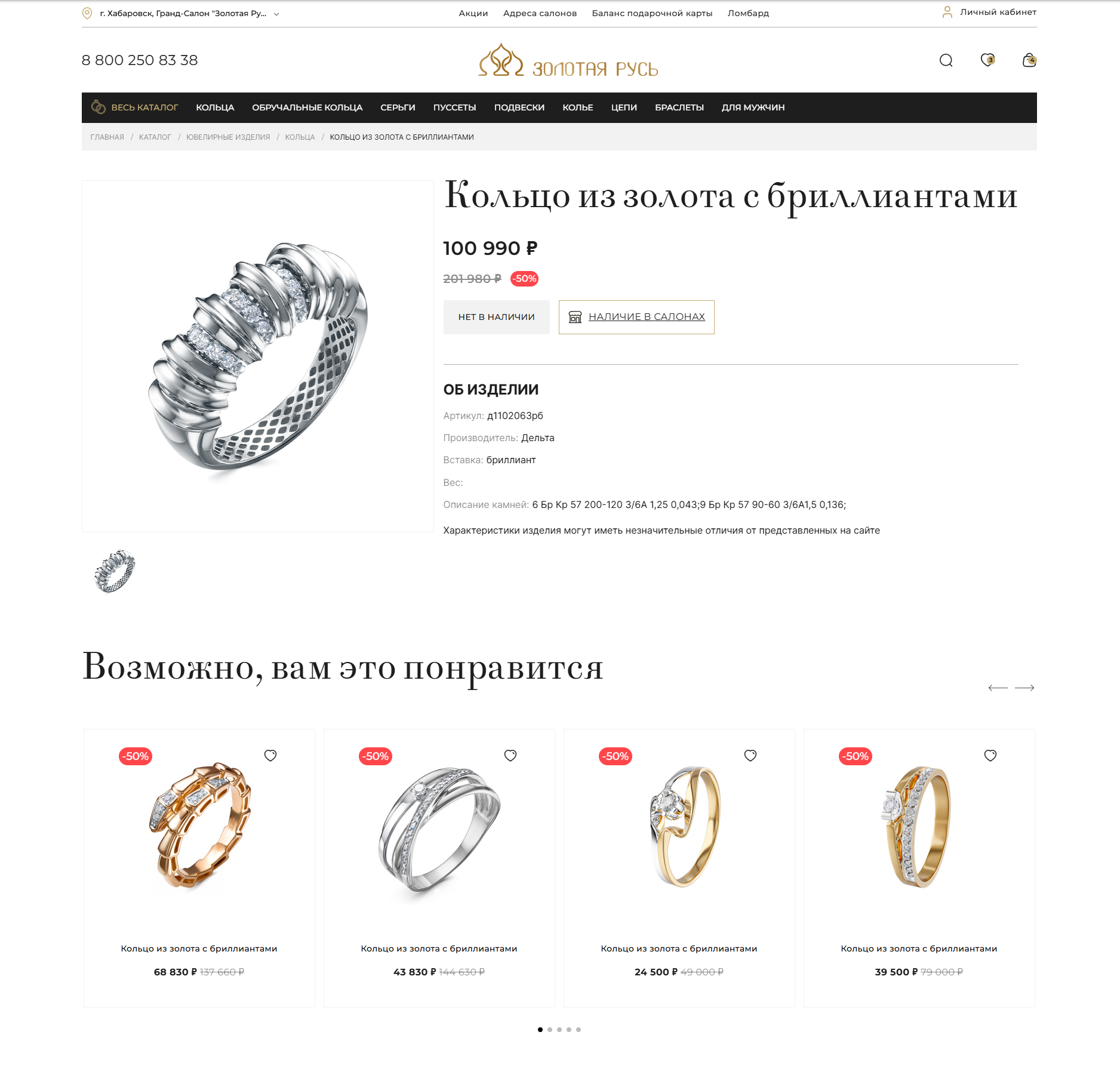Open the search magnifier icon
The width and height of the screenshot is (1120, 1084).
click(946, 60)
